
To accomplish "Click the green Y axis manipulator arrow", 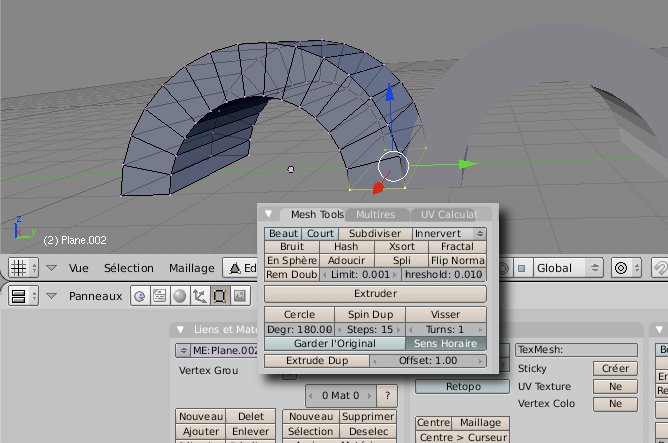I will click(x=467, y=164).
